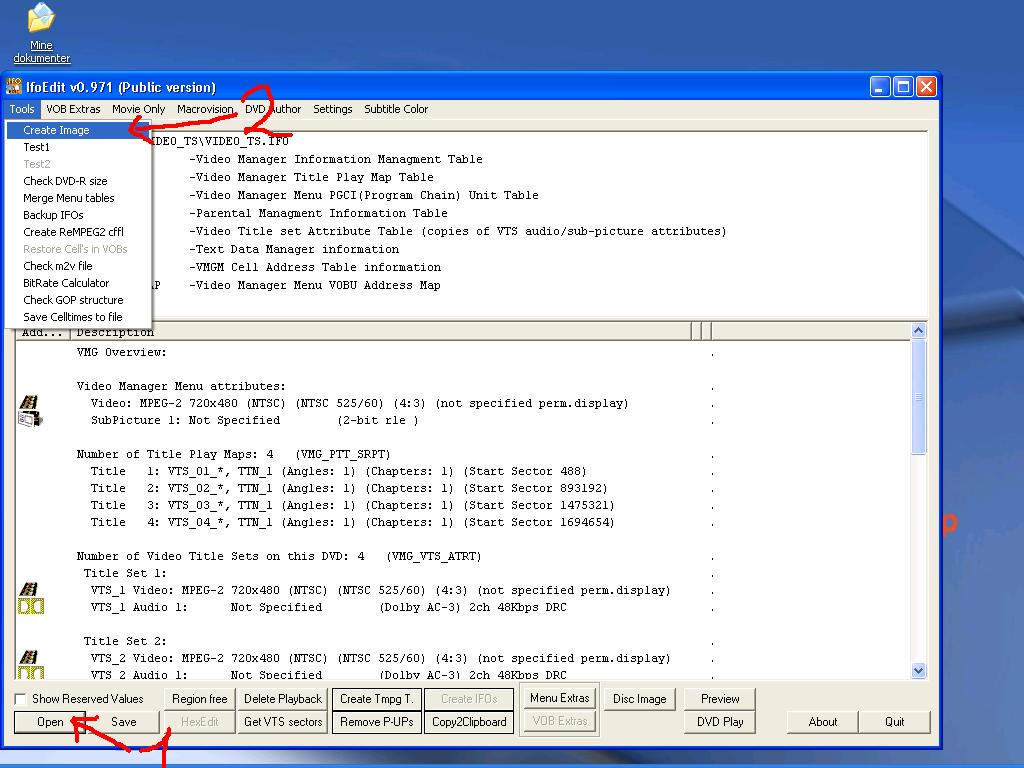The image size is (1024, 768).
Task: Open the Subtitle Color menu
Action: pos(396,109)
